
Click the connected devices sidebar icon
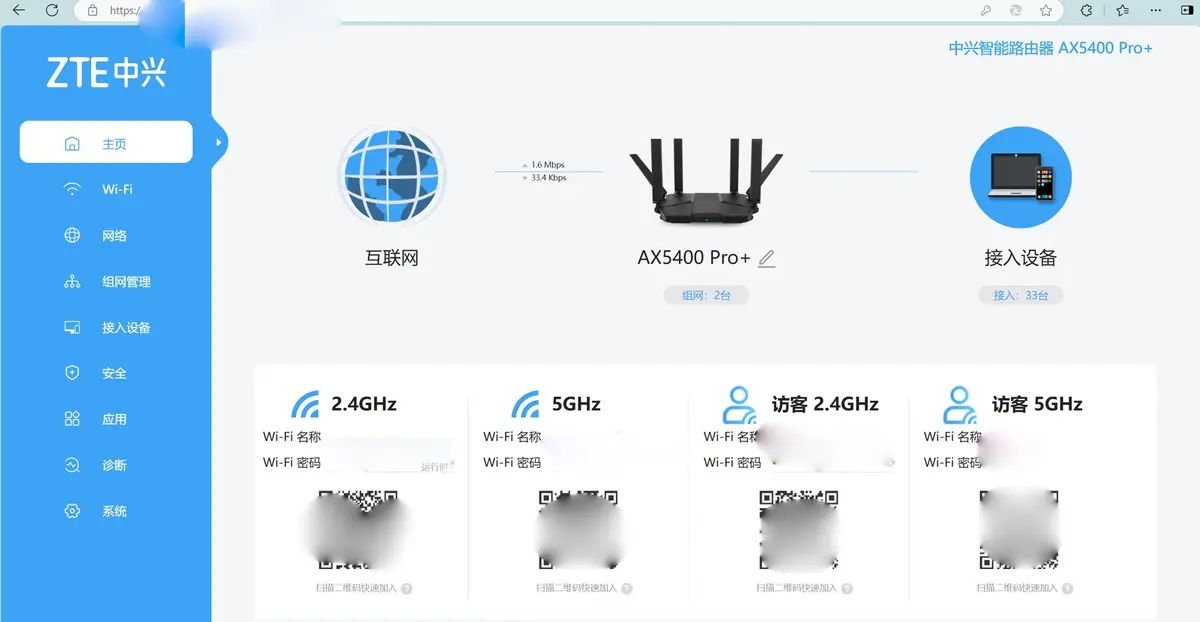point(72,328)
